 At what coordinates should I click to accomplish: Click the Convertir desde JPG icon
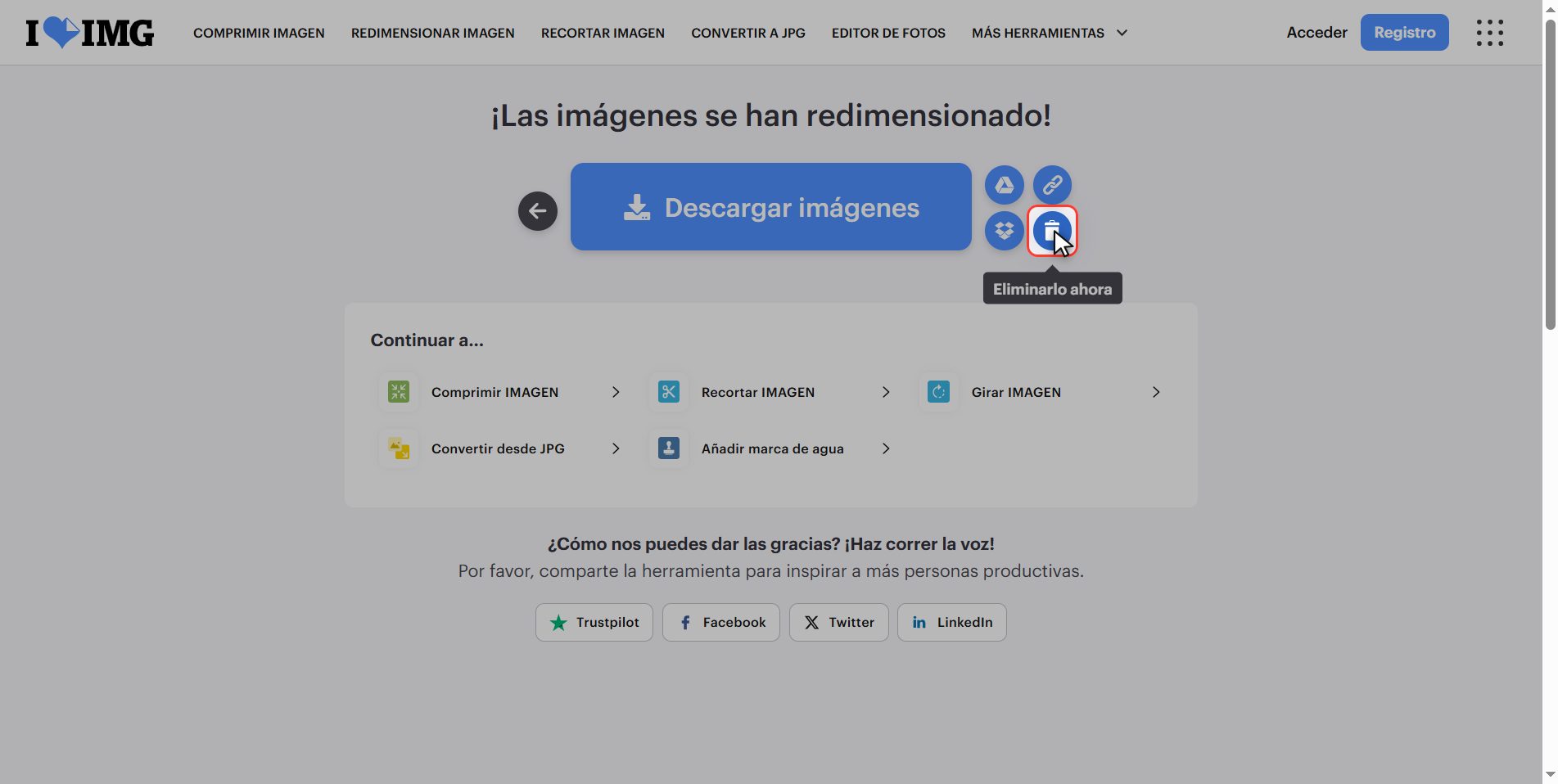point(399,448)
